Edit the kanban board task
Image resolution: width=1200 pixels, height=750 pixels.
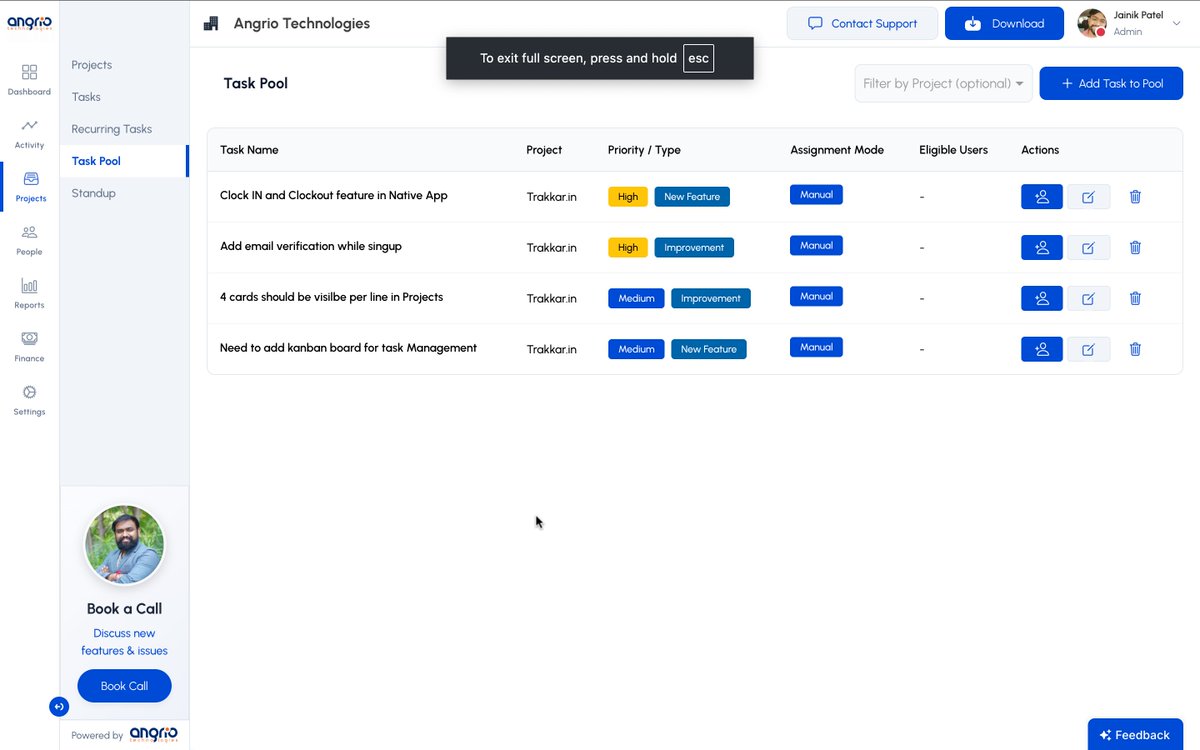click(x=1088, y=349)
